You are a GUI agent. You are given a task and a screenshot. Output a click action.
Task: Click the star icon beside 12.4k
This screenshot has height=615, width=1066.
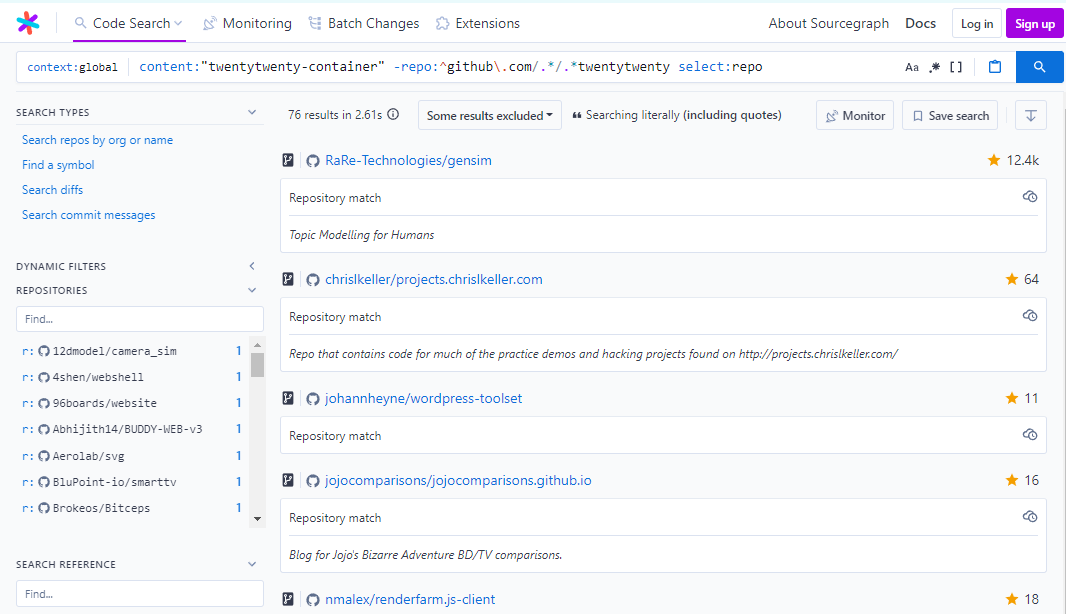pyautogui.click(x=993, y=160)
